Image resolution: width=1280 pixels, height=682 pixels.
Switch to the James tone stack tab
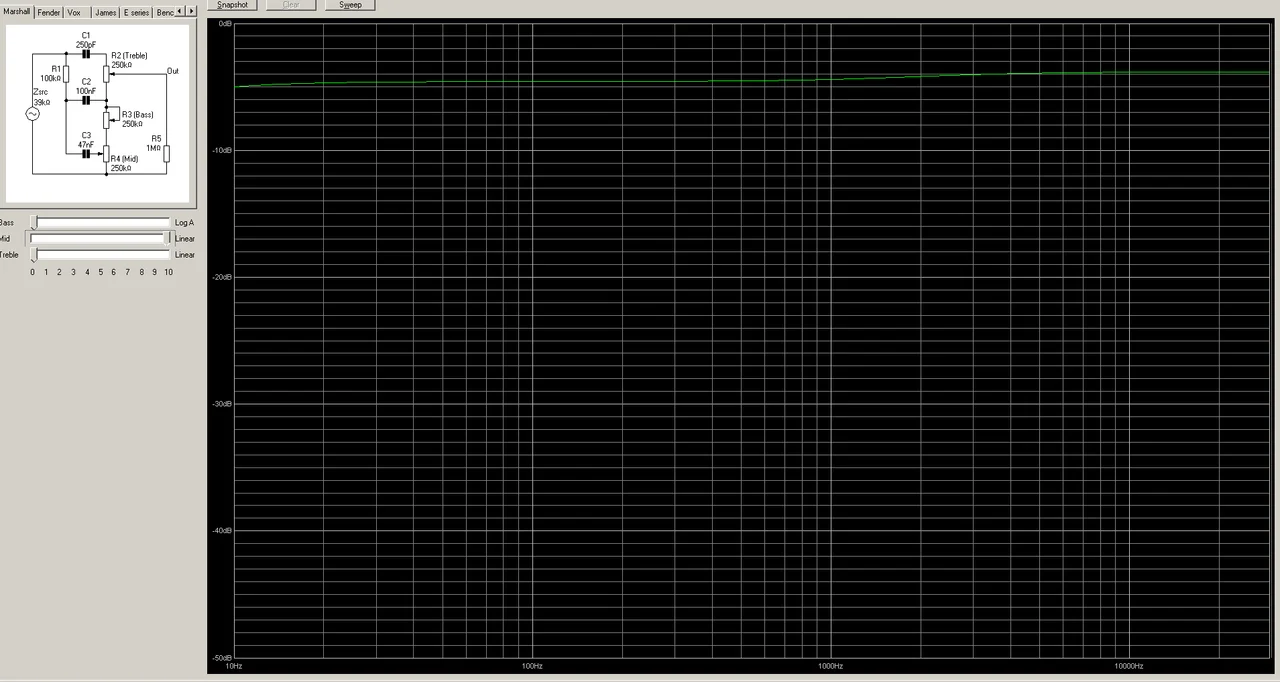click(105, 11)
